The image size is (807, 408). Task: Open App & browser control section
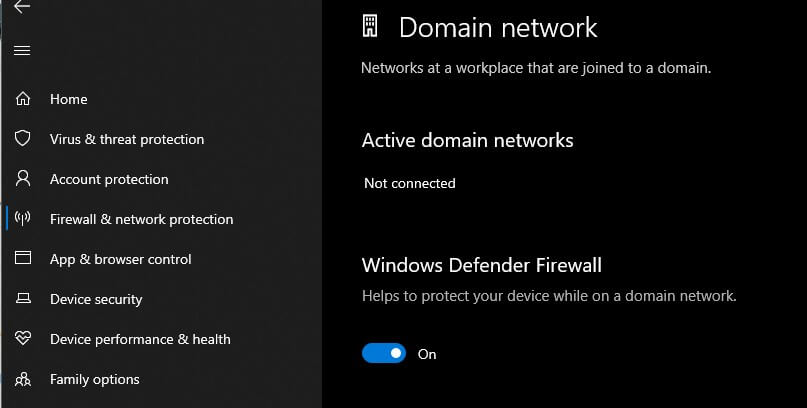pos(120,259)
